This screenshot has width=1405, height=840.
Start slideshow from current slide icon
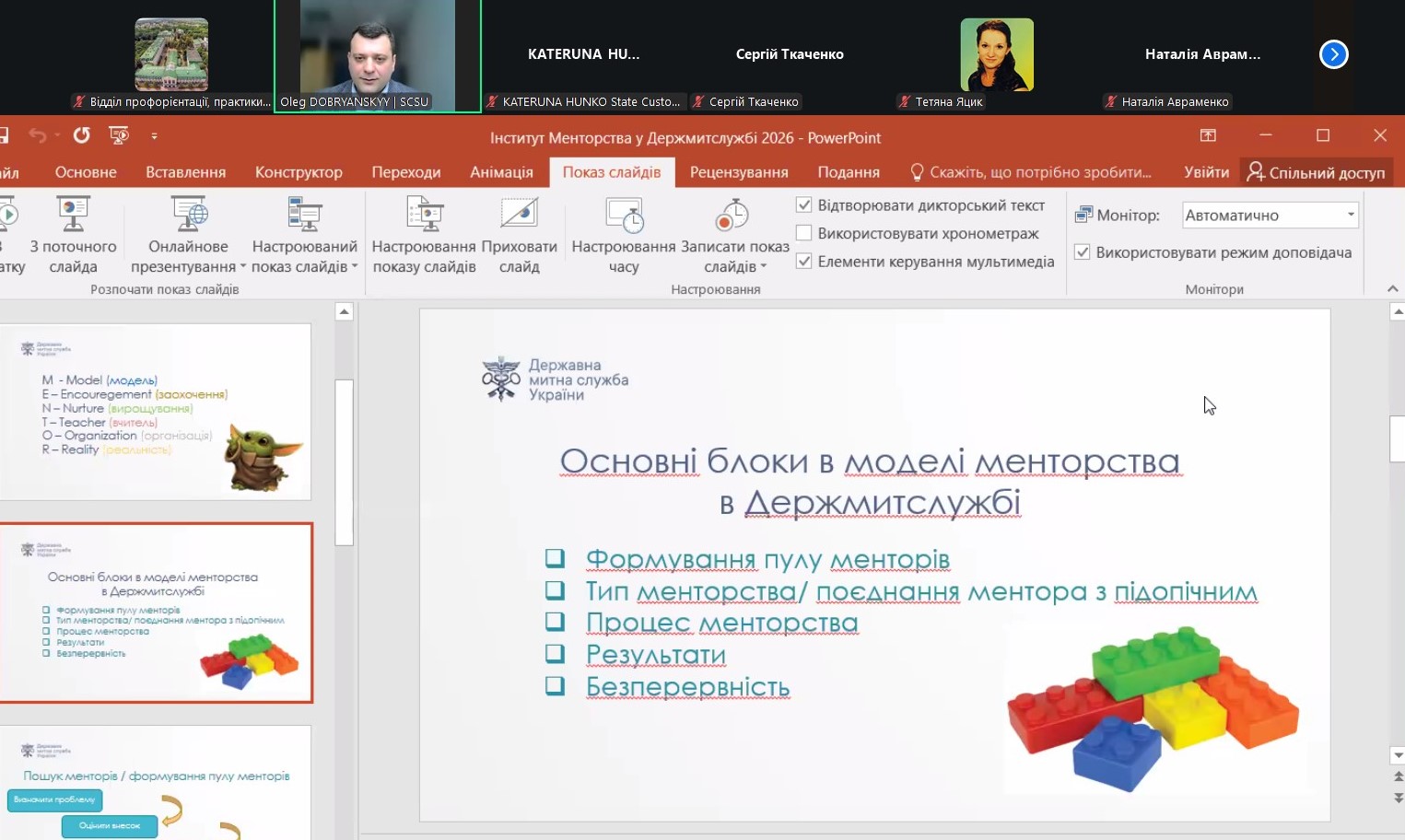tap(73, 215)
